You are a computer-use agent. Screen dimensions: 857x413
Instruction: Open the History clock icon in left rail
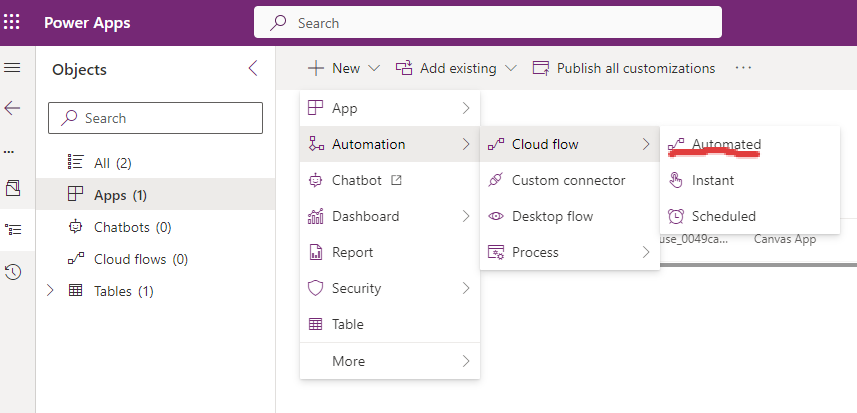point(12,272)
